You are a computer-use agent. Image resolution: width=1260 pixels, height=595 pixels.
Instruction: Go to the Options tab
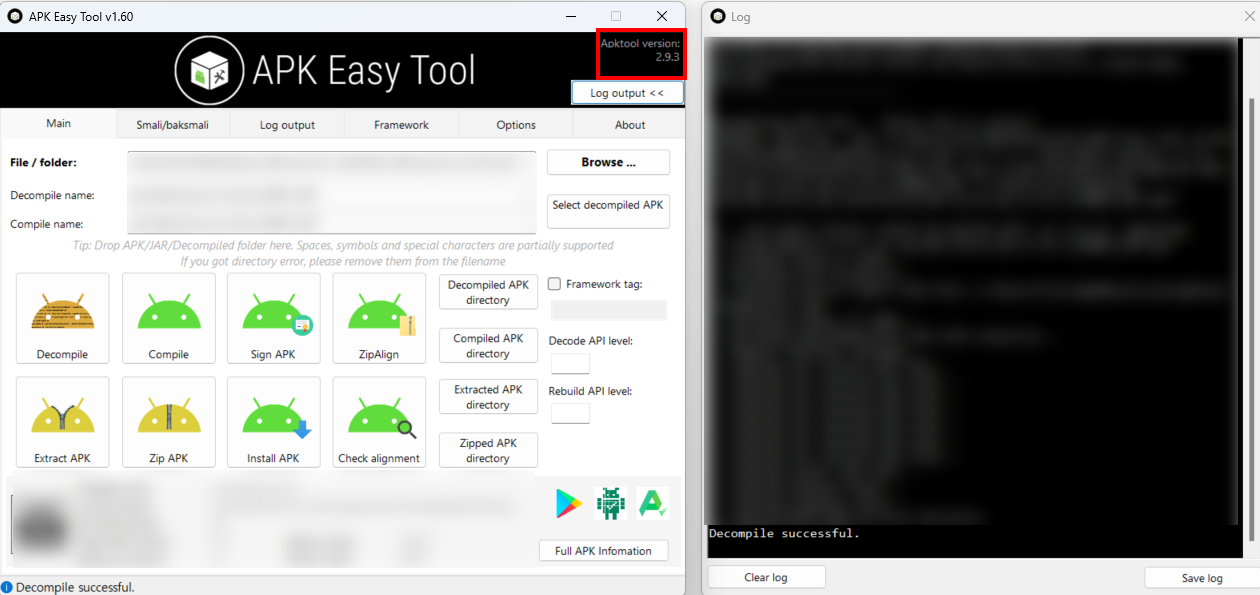516,125
